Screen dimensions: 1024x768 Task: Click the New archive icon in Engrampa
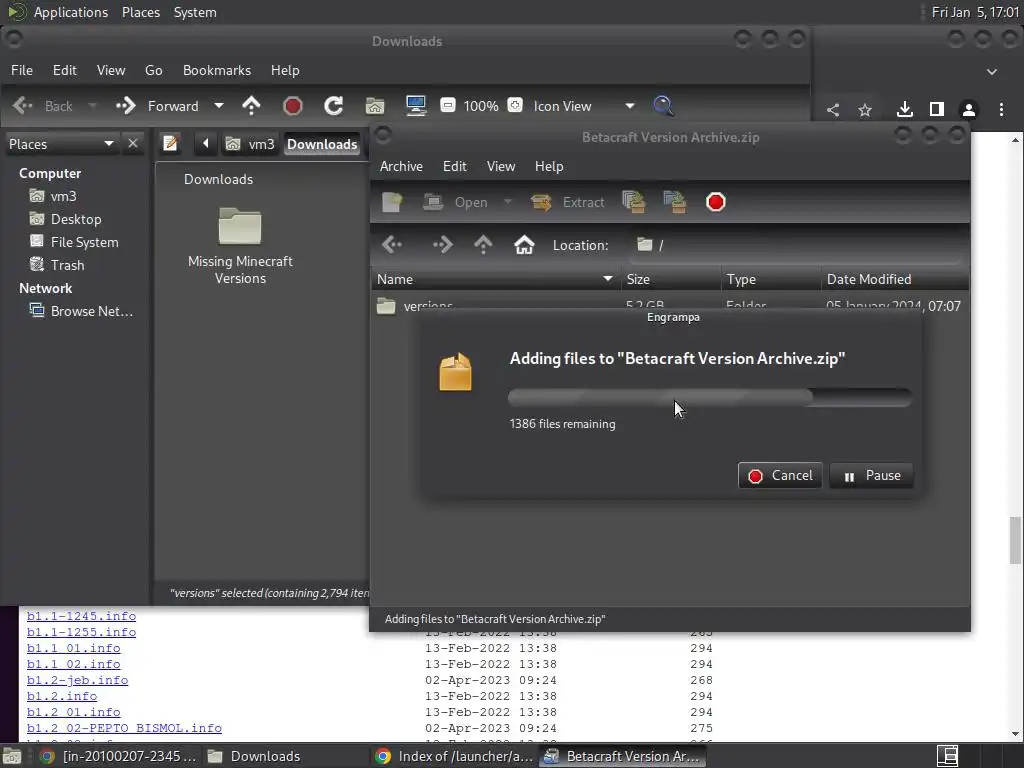click(392, 202)
